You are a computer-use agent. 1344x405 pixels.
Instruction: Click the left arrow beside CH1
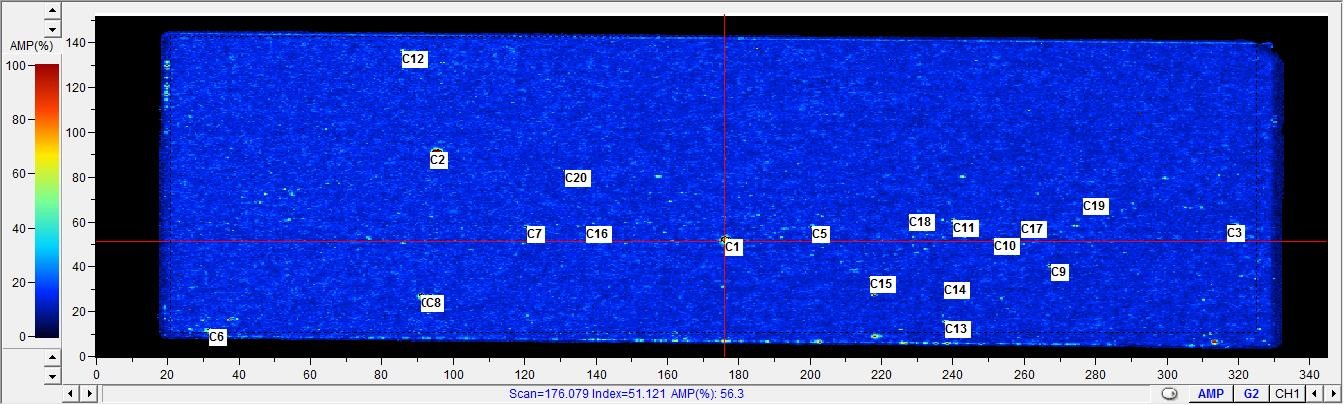coord(1314,394)
